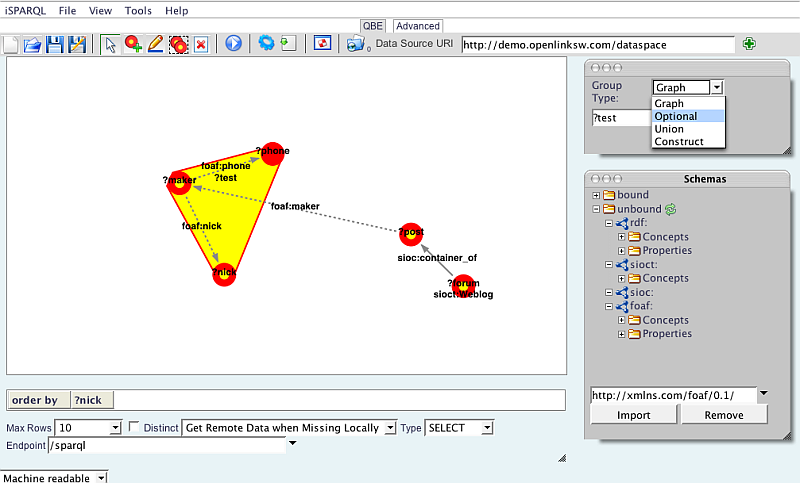Select the add node tool

click(x=133, y=44)
